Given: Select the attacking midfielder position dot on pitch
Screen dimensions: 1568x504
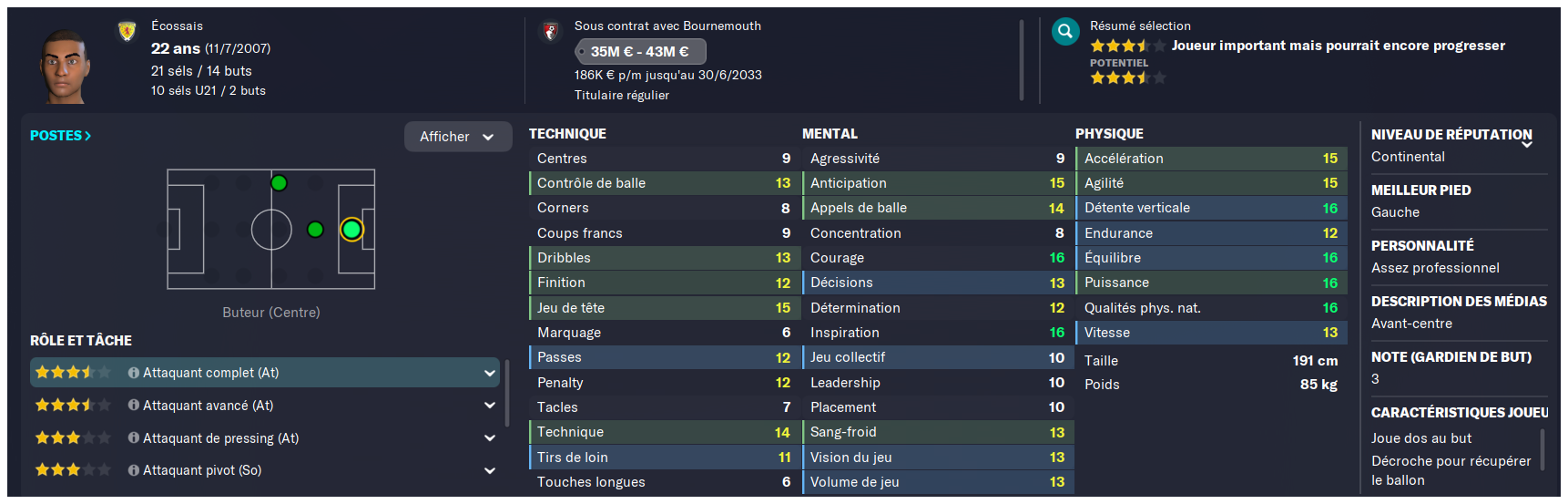Looking at the screenshot, I should point(315,230).
